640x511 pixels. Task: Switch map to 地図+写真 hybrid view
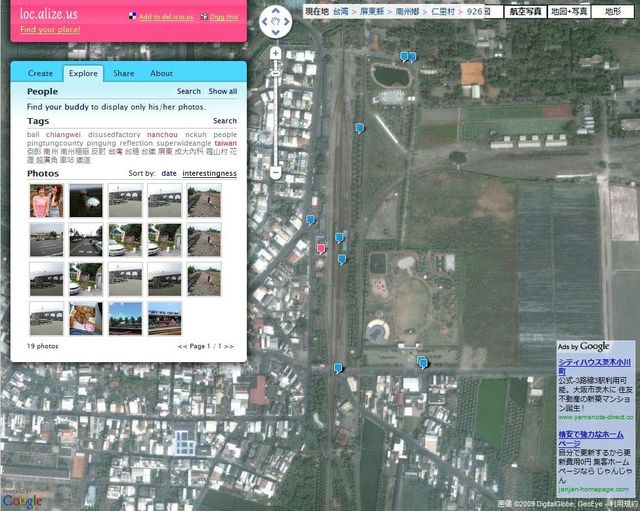point(570,11)
